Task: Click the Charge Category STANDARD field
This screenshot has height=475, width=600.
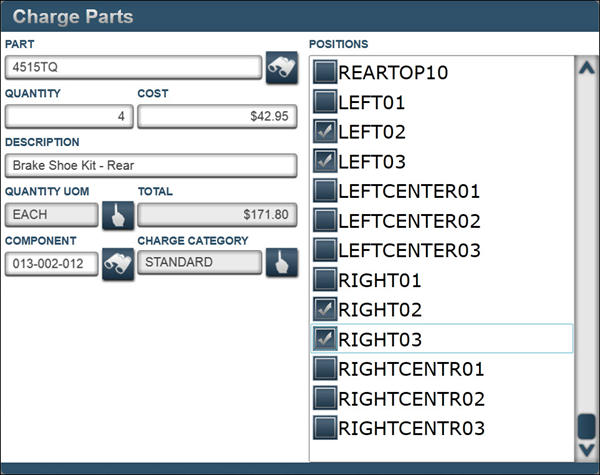Action: click(199, 263)
